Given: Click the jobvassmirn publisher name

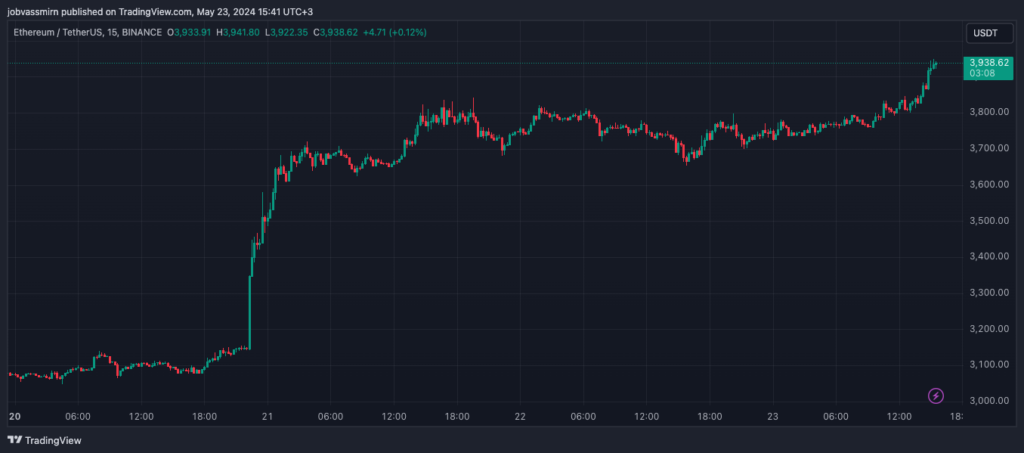Looking at the screenshot, I should (x=41, y=10).
